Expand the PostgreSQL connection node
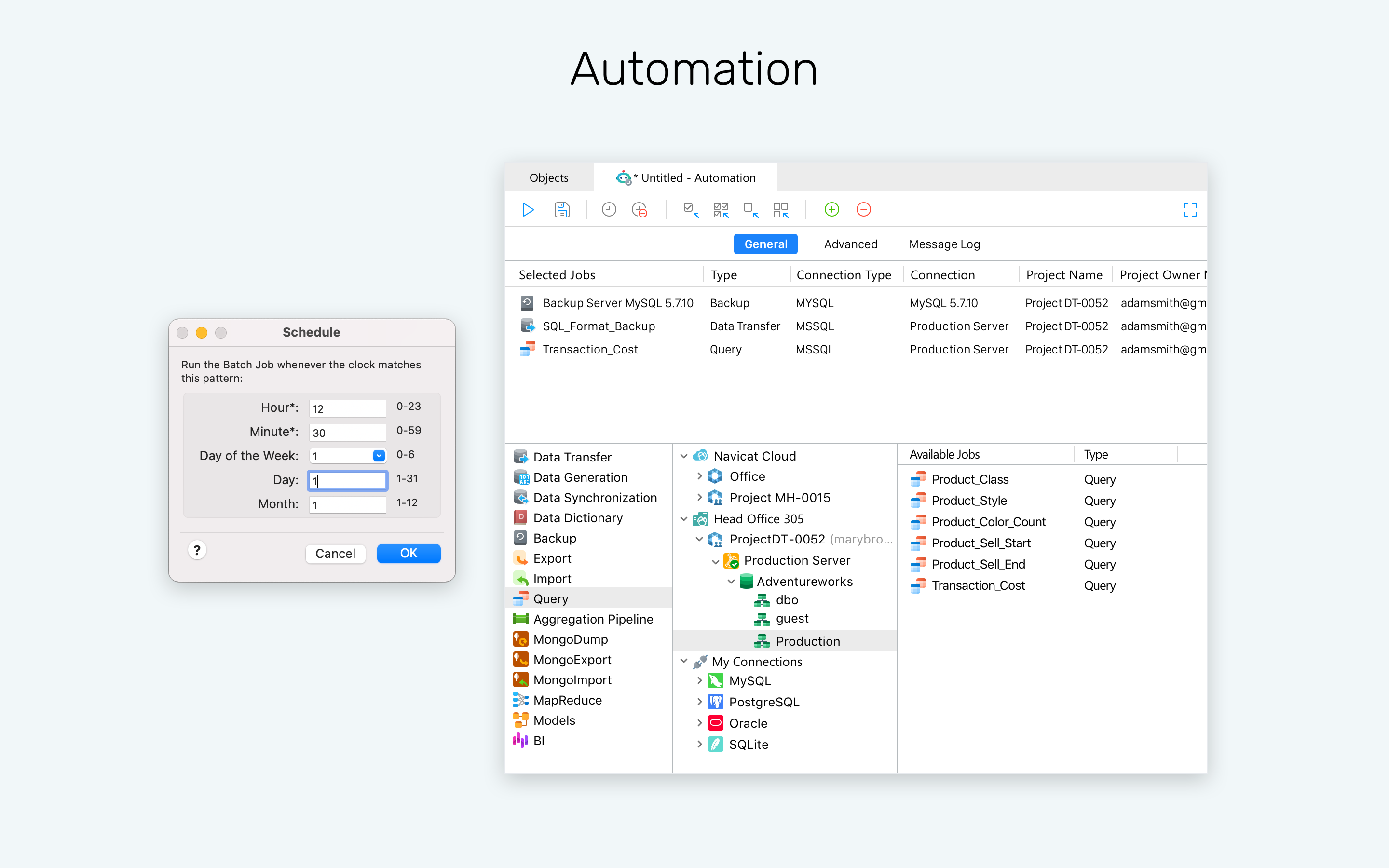This screenshot has height=868, width=1389. click(x=699, y=702)
